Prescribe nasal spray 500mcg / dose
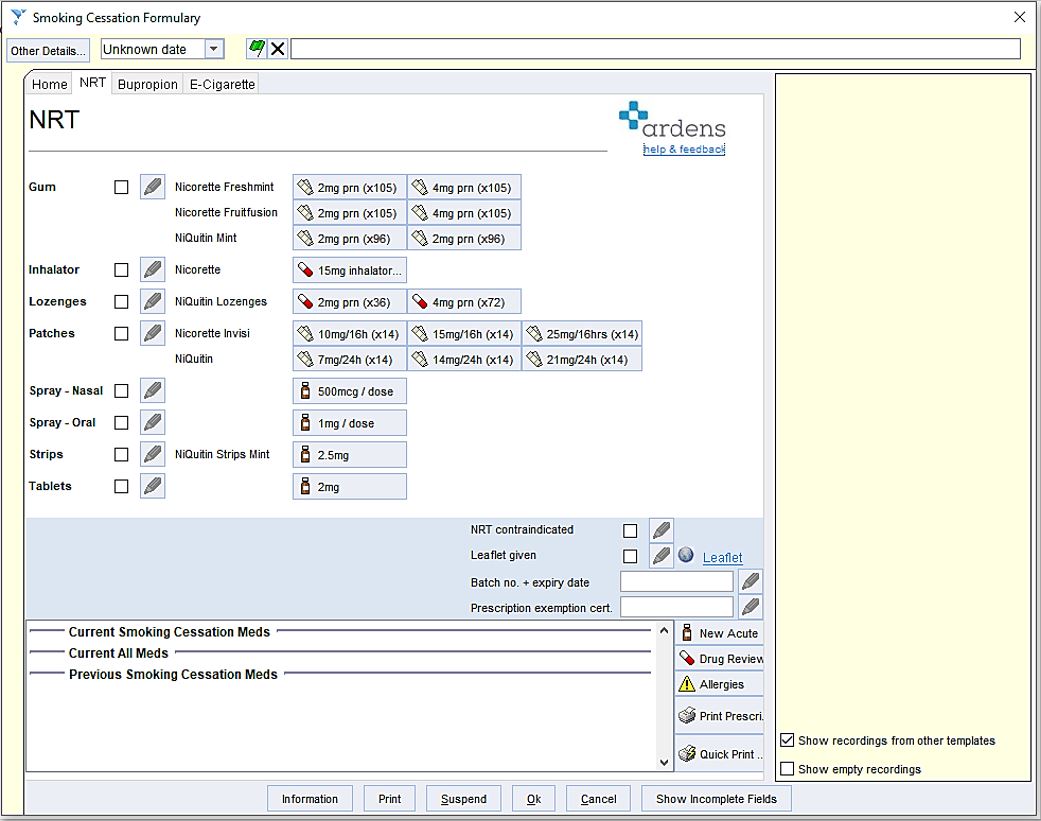Image resolution: width=1041 pixels, height=821 pixels. click(349, 391)
